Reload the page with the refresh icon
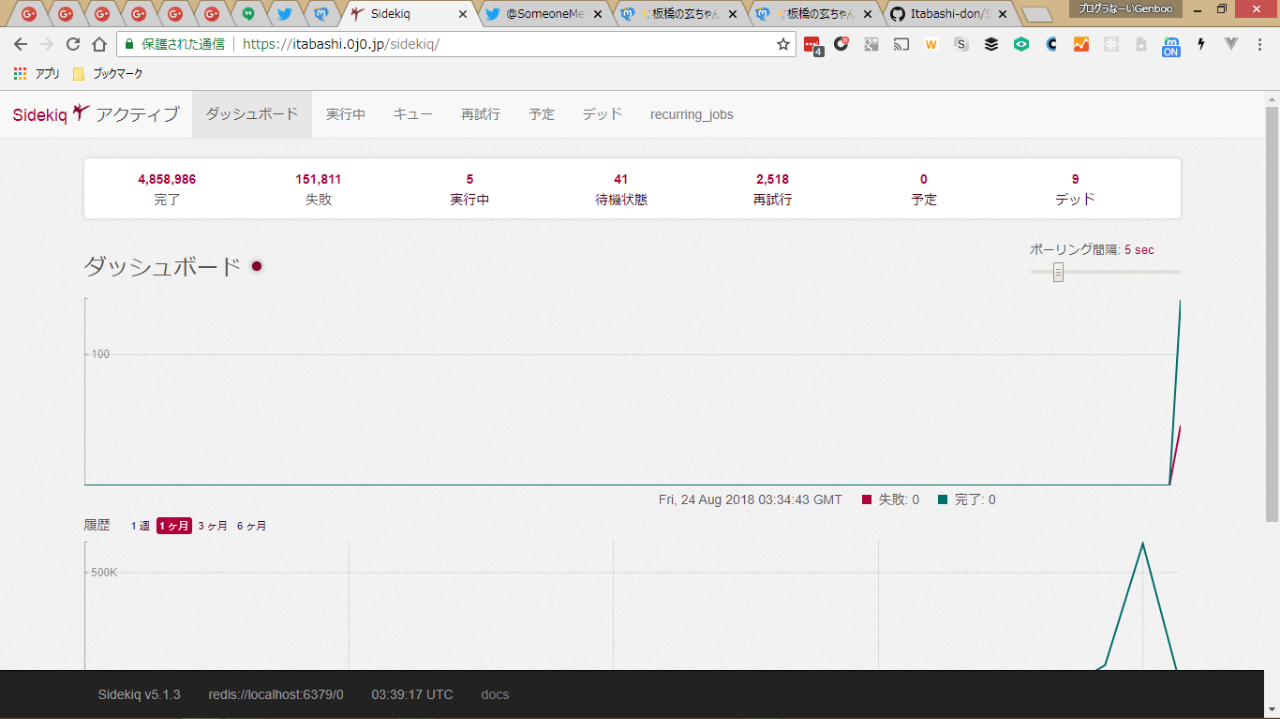1280x719 pixels. click(x=73, y=44)
